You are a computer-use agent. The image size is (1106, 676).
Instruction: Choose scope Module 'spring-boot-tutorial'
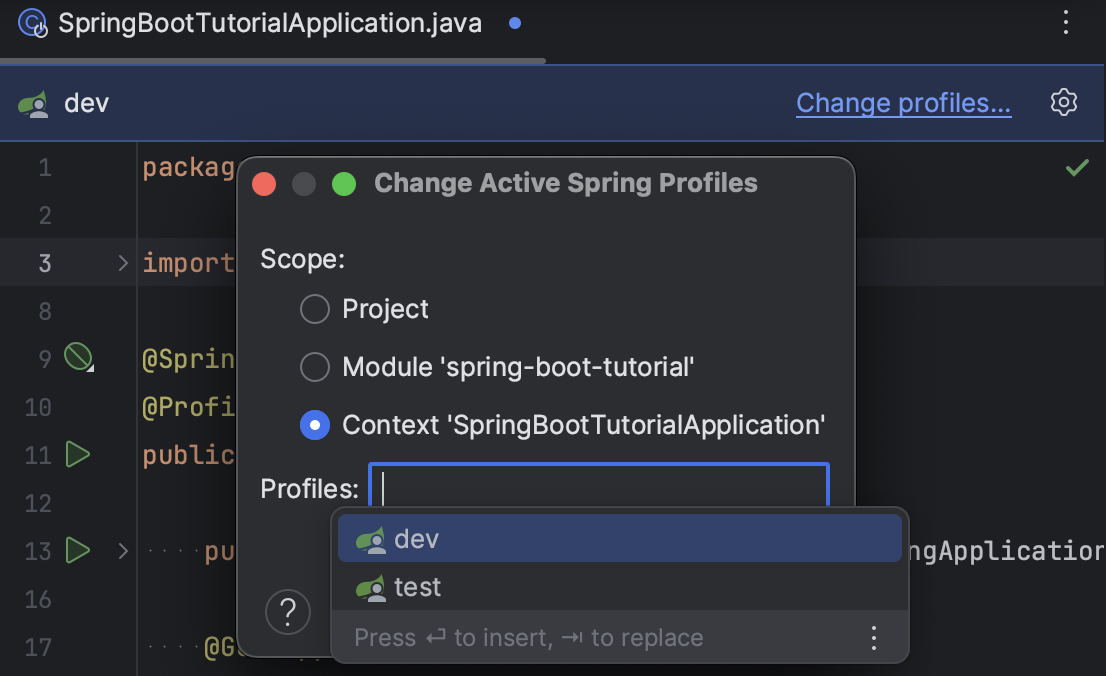point(315,367)
